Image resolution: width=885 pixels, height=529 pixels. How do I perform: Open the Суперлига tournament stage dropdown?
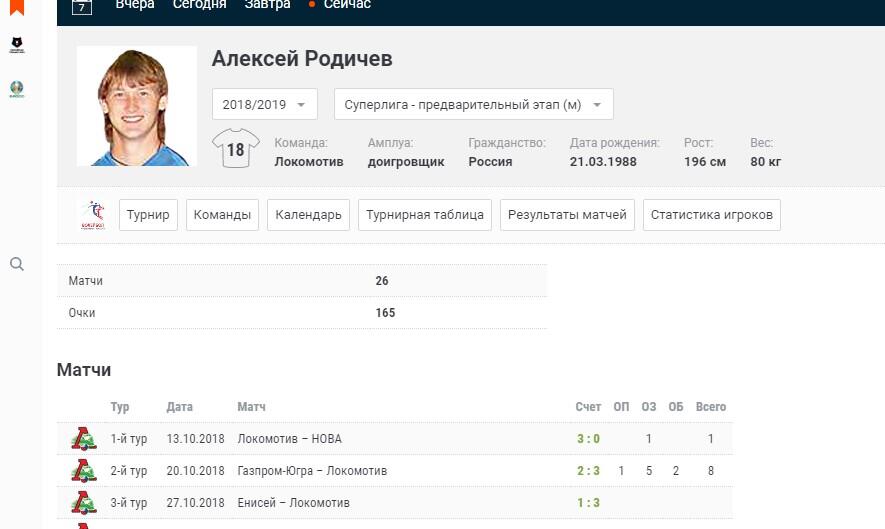point(473,105)
